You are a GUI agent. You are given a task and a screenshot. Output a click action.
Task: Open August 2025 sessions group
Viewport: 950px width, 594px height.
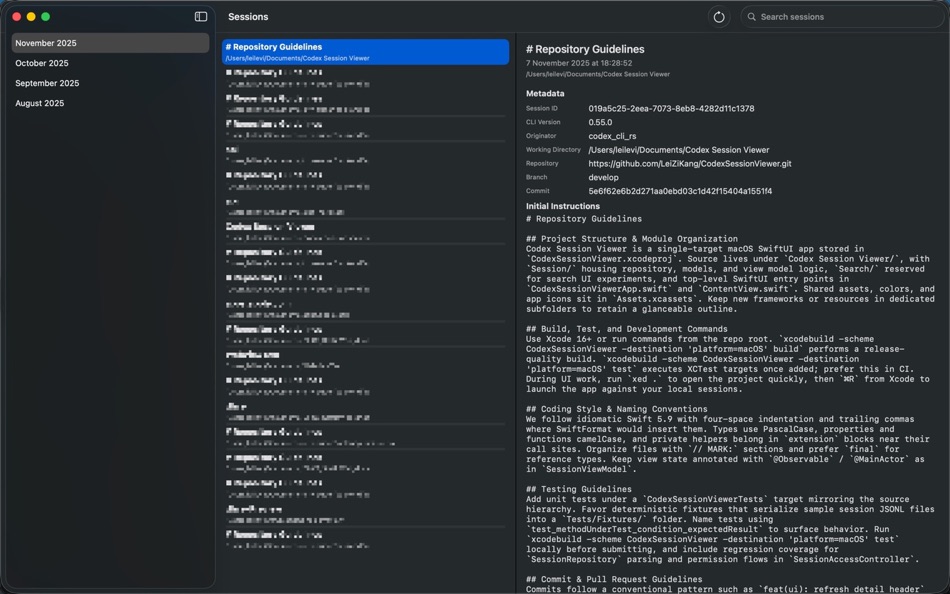tap(110, 102)
